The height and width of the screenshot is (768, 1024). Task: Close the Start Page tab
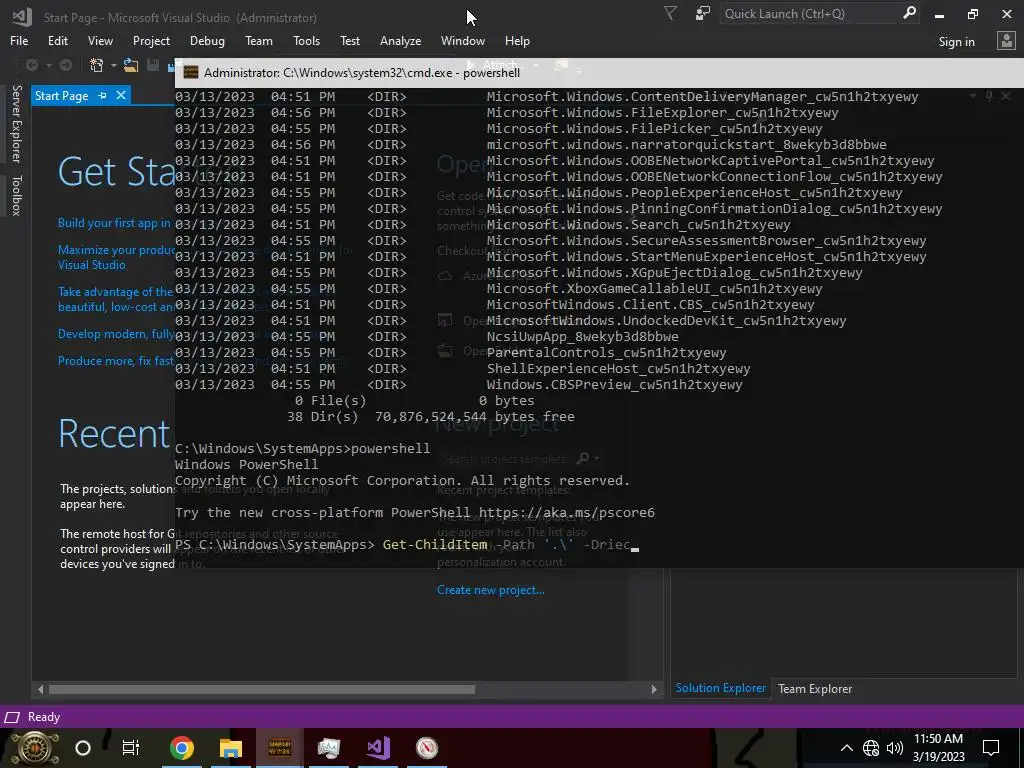(121, 95)
